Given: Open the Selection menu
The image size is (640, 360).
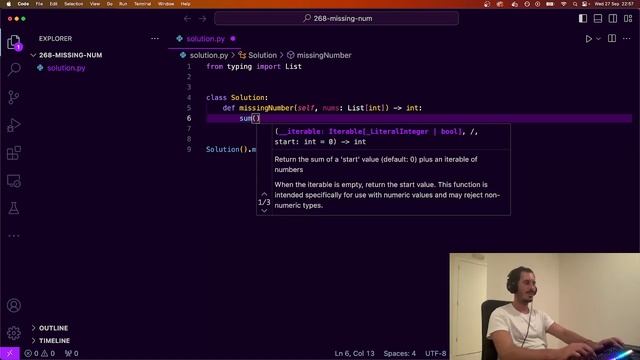Looking at the screenshot, I should [x=73, y=4].
